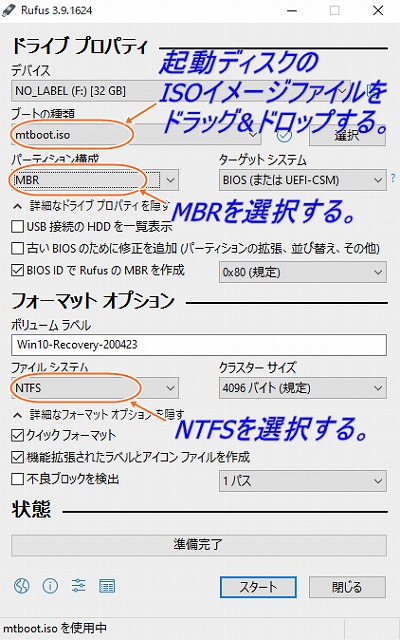
Task: Click the 閉じる button
Action: [347, 587]
